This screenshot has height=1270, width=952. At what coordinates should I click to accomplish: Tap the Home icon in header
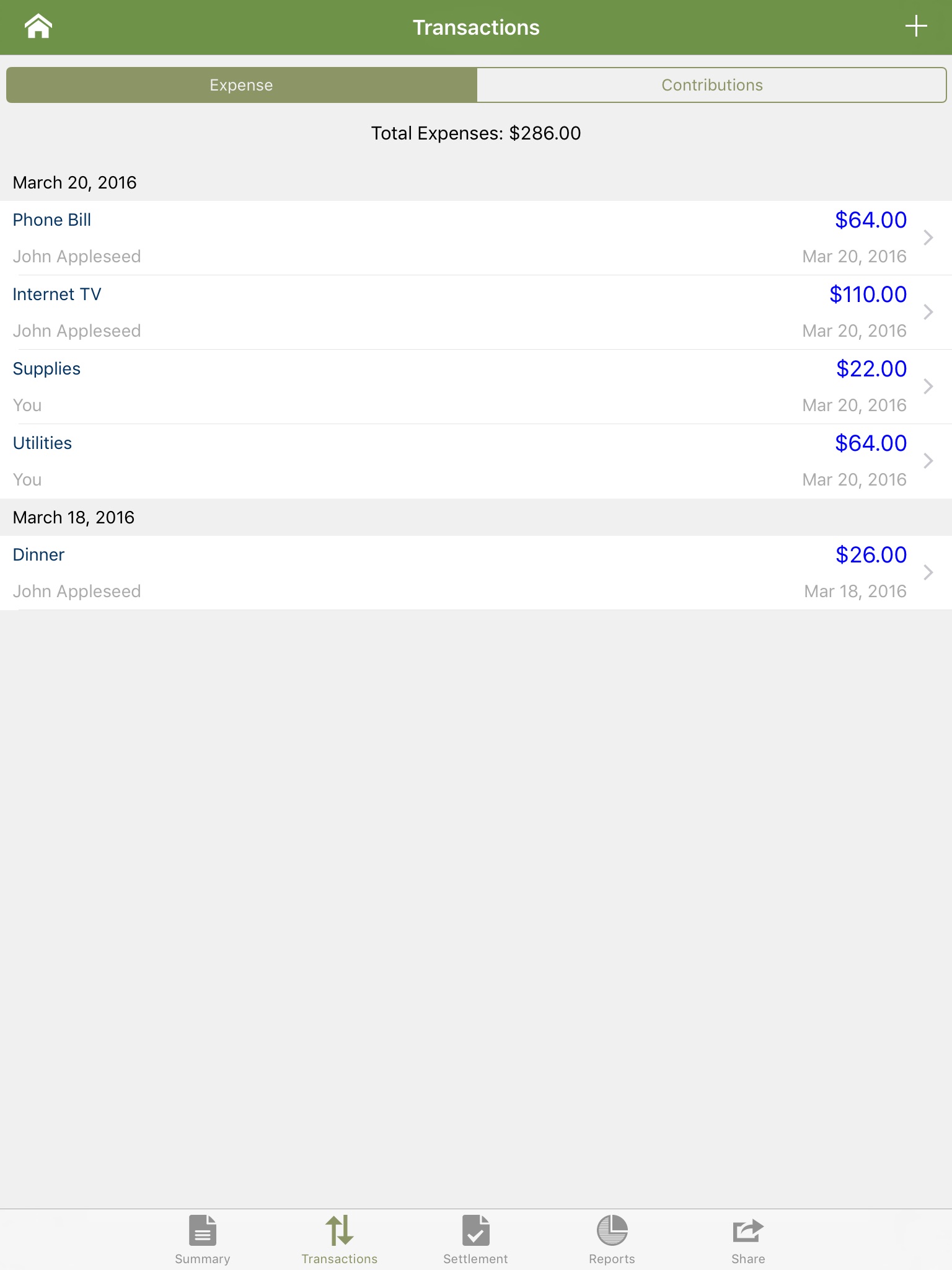point(38,27)
